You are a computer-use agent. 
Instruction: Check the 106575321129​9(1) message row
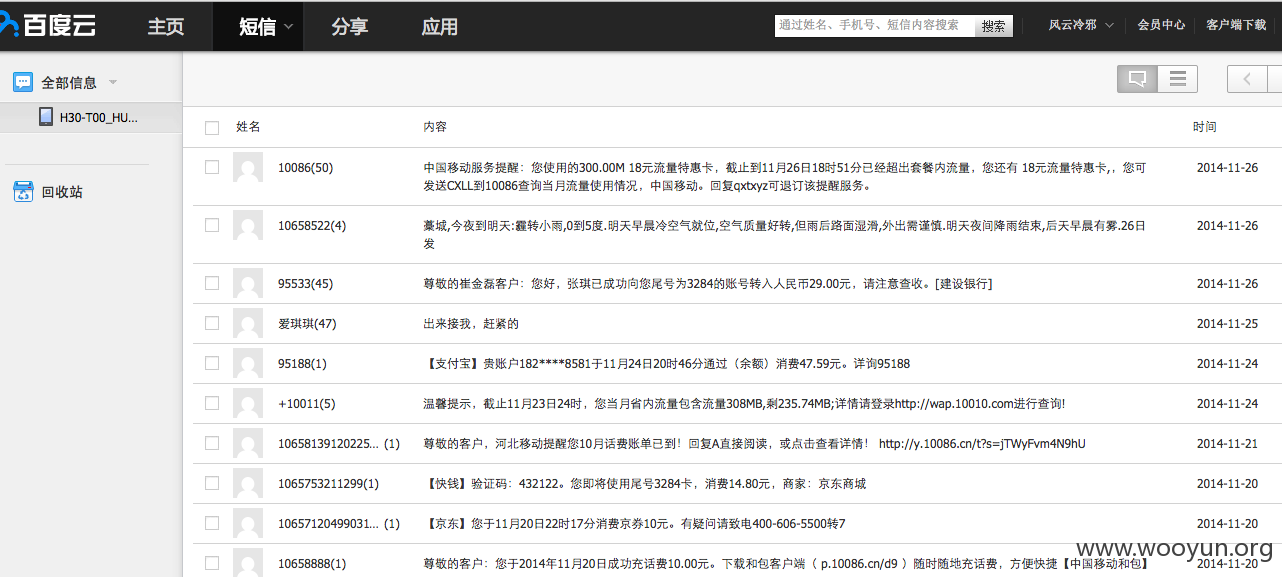212,483
